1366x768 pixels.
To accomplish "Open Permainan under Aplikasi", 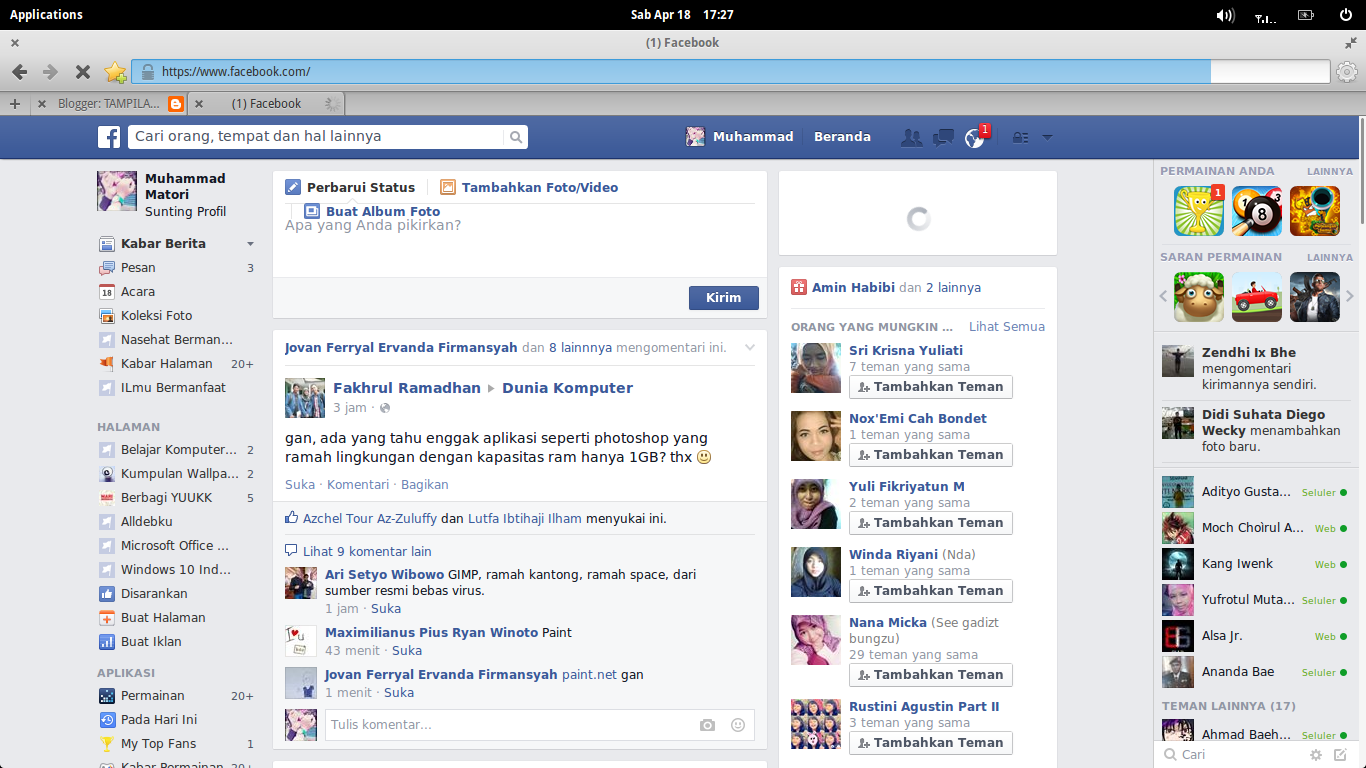I will (152, 695).
